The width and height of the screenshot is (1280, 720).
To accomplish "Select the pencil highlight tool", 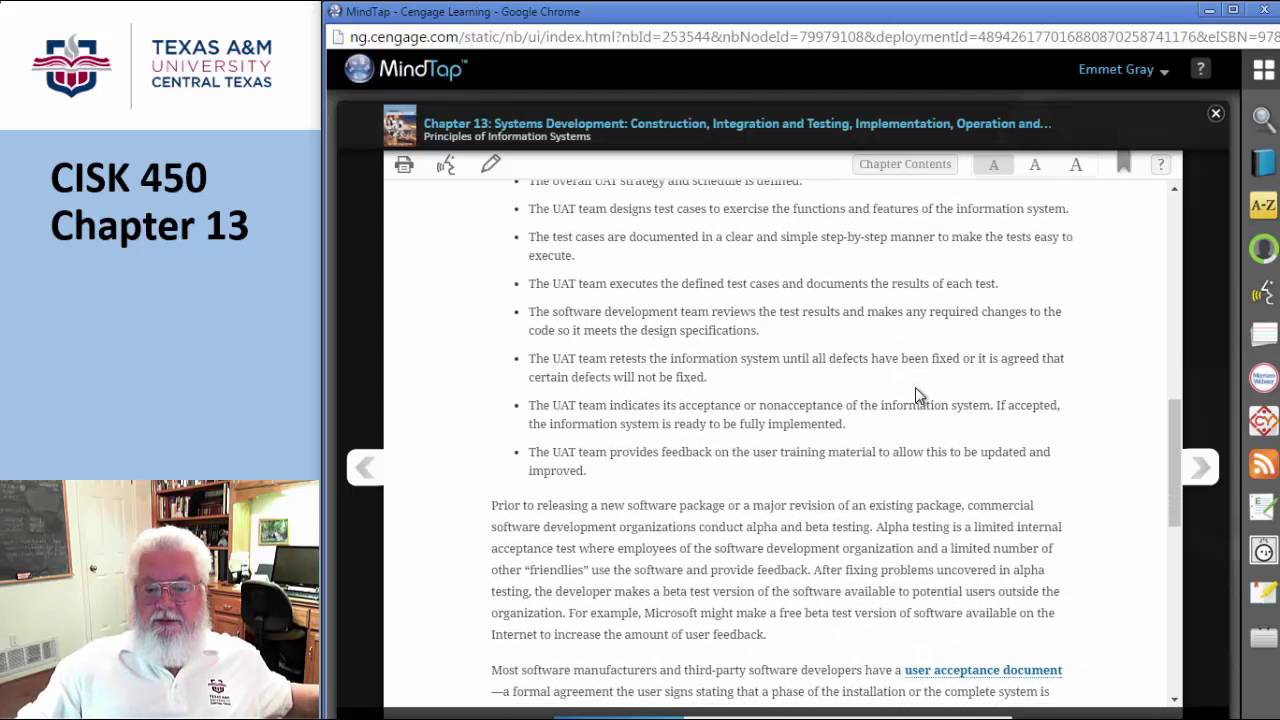I will 490,164.
